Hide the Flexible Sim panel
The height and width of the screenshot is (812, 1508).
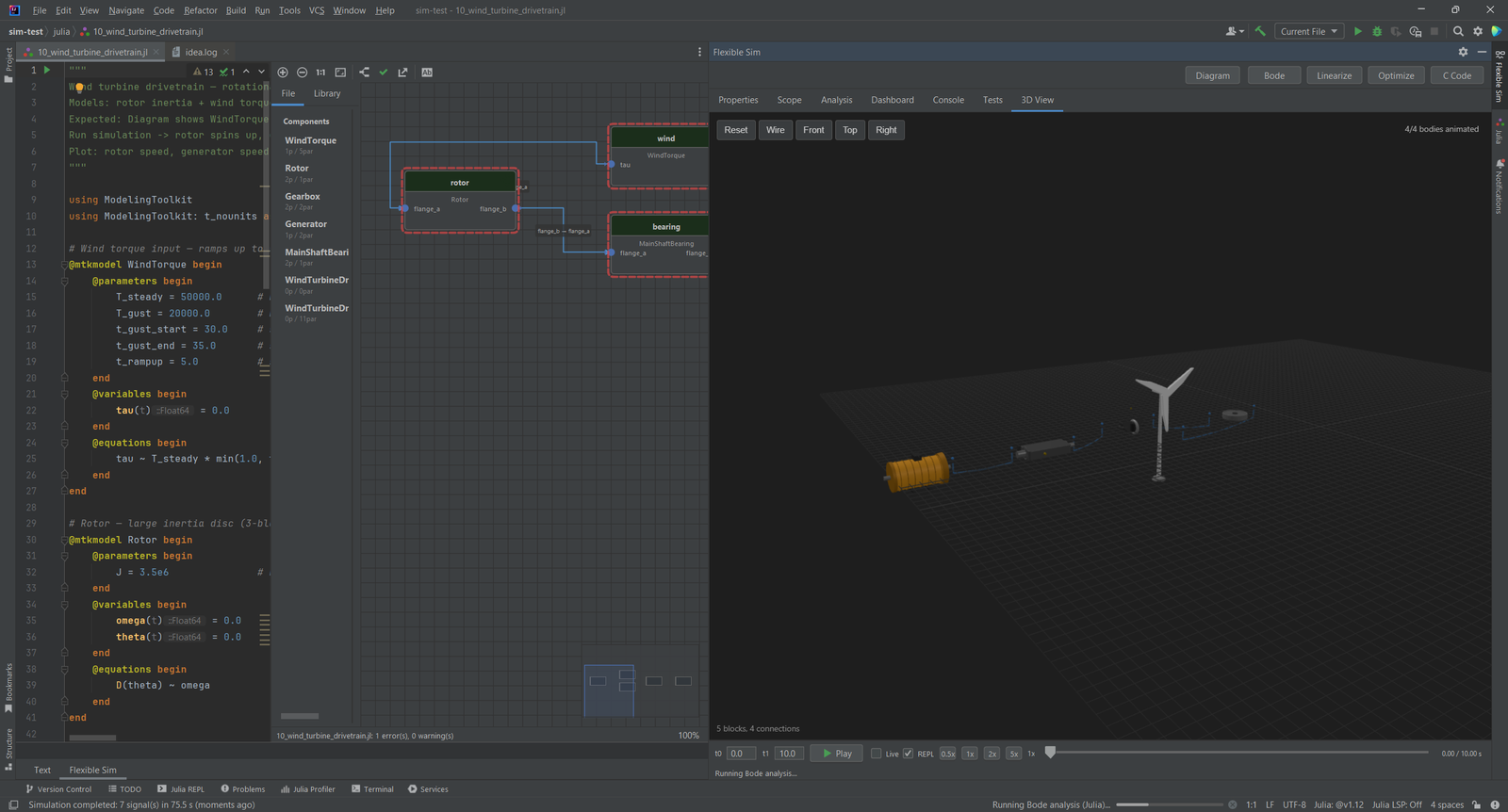click(x=1482, y=52)
